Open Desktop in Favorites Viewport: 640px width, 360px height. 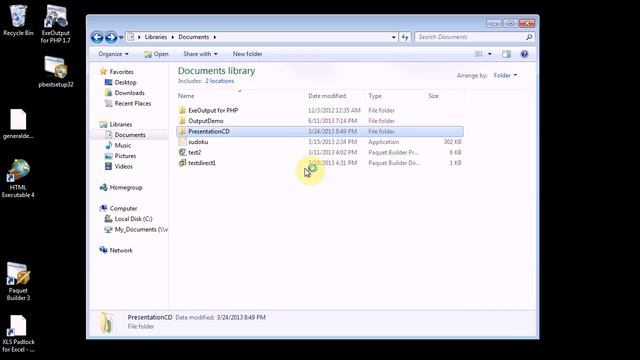[125, 82]
